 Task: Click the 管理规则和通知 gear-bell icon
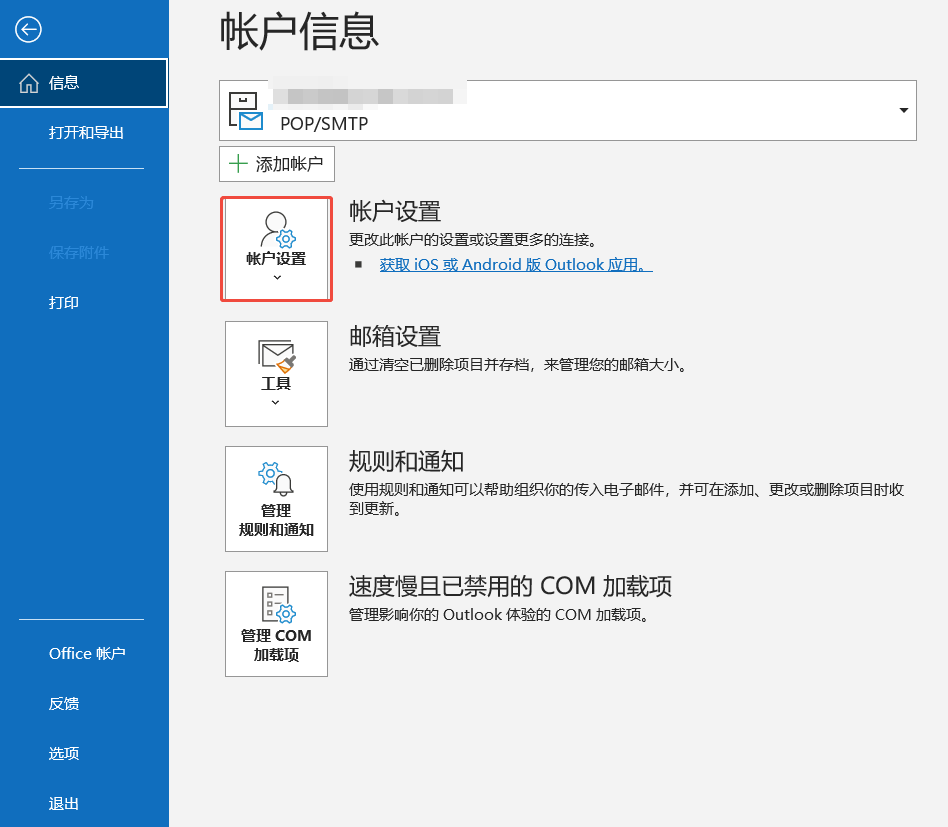276,479
